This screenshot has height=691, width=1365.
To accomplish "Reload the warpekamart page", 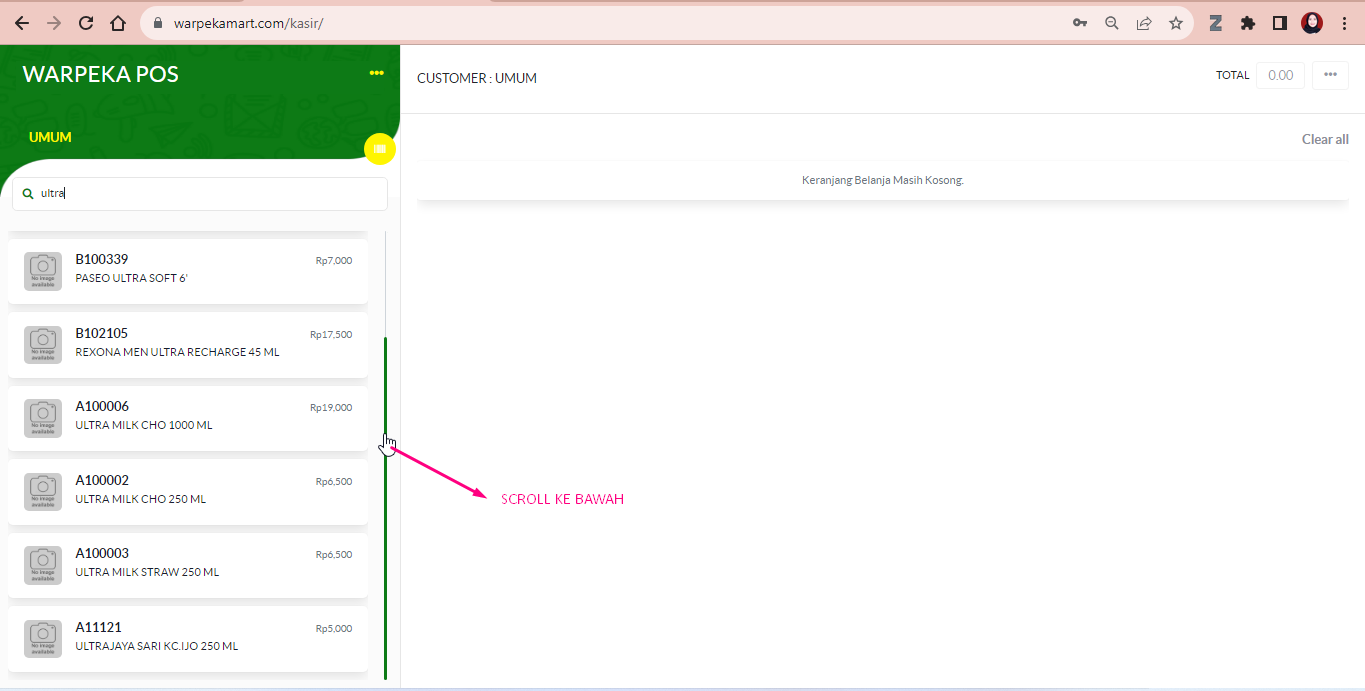I will [x=86, y=23].
